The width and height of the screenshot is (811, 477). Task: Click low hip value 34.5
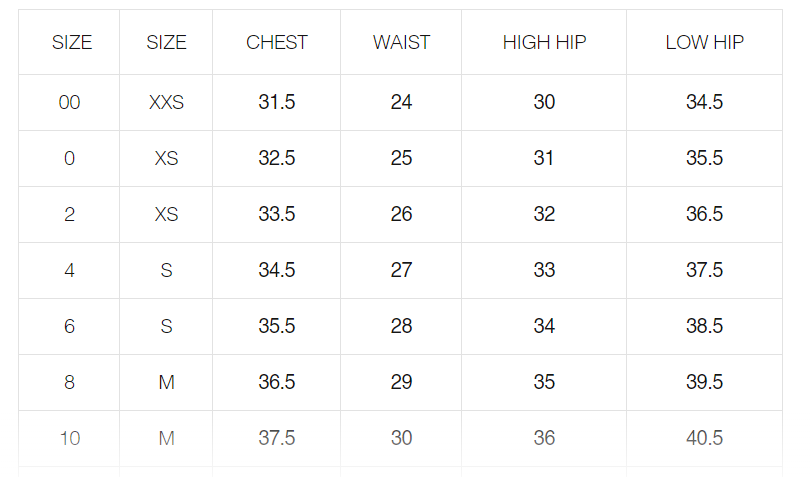(704, 102)
